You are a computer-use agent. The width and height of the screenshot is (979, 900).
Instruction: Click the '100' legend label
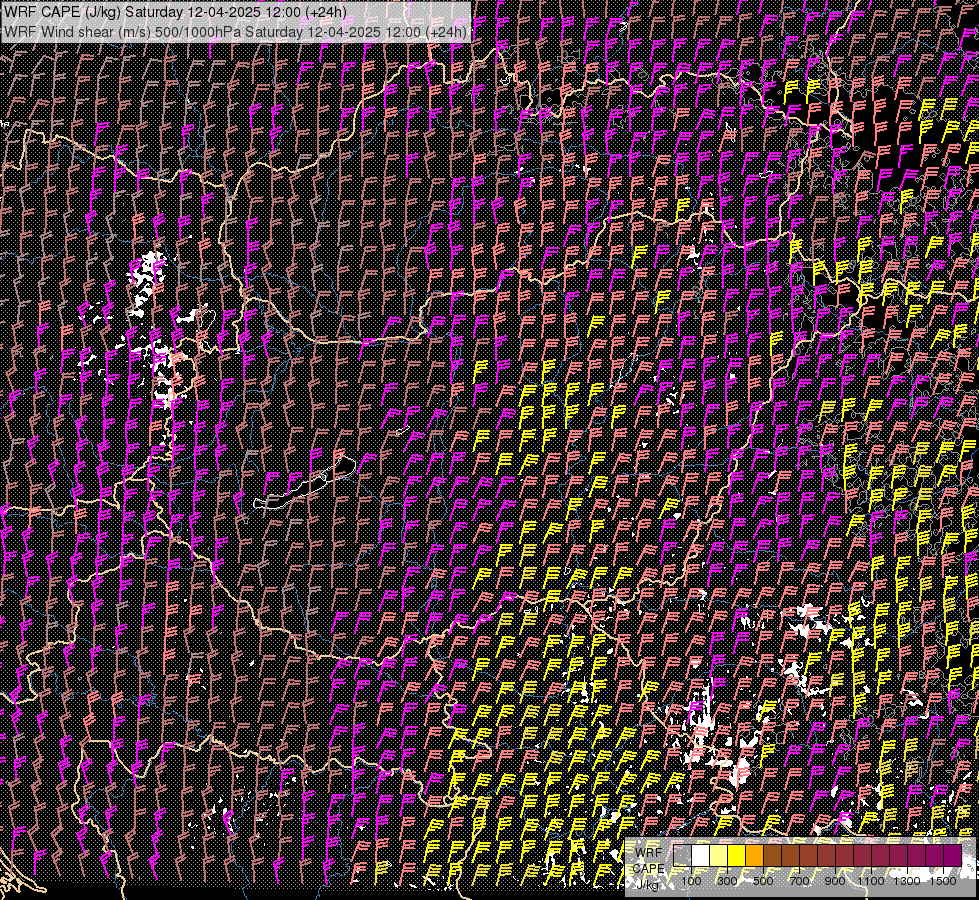pos(691,881)
